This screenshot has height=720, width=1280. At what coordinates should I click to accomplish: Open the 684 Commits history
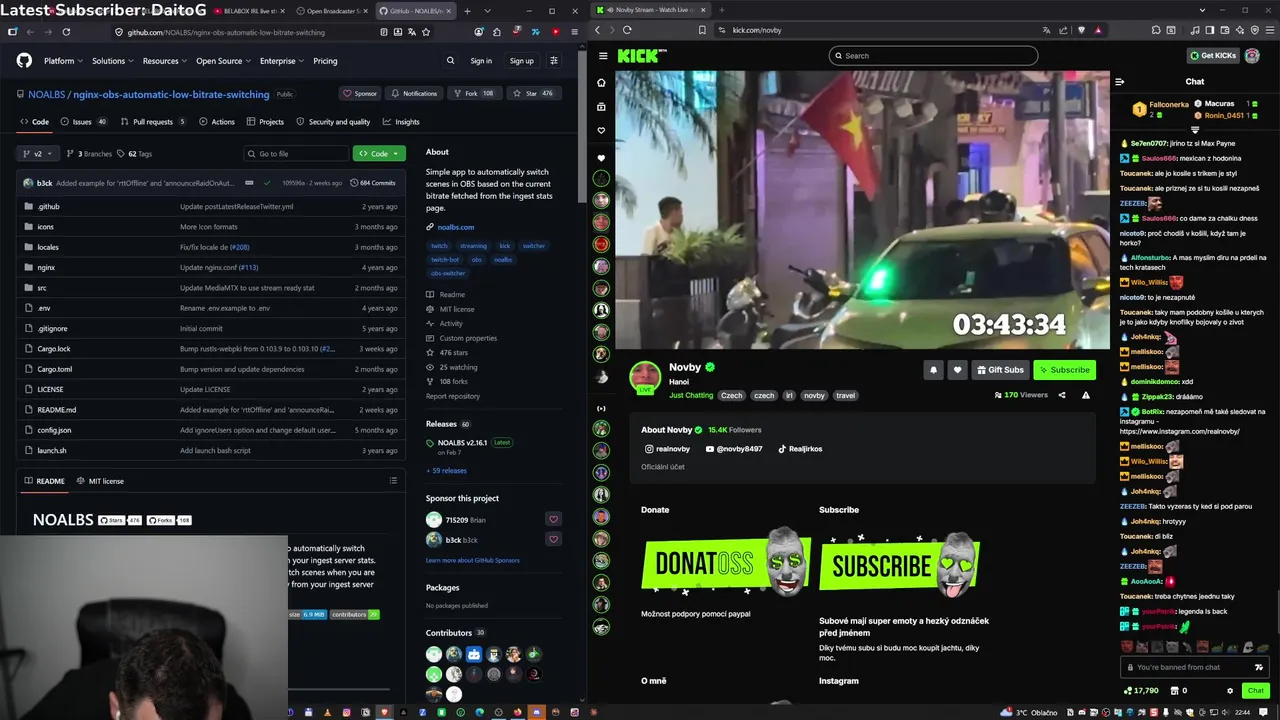click(x=373, y=183)
